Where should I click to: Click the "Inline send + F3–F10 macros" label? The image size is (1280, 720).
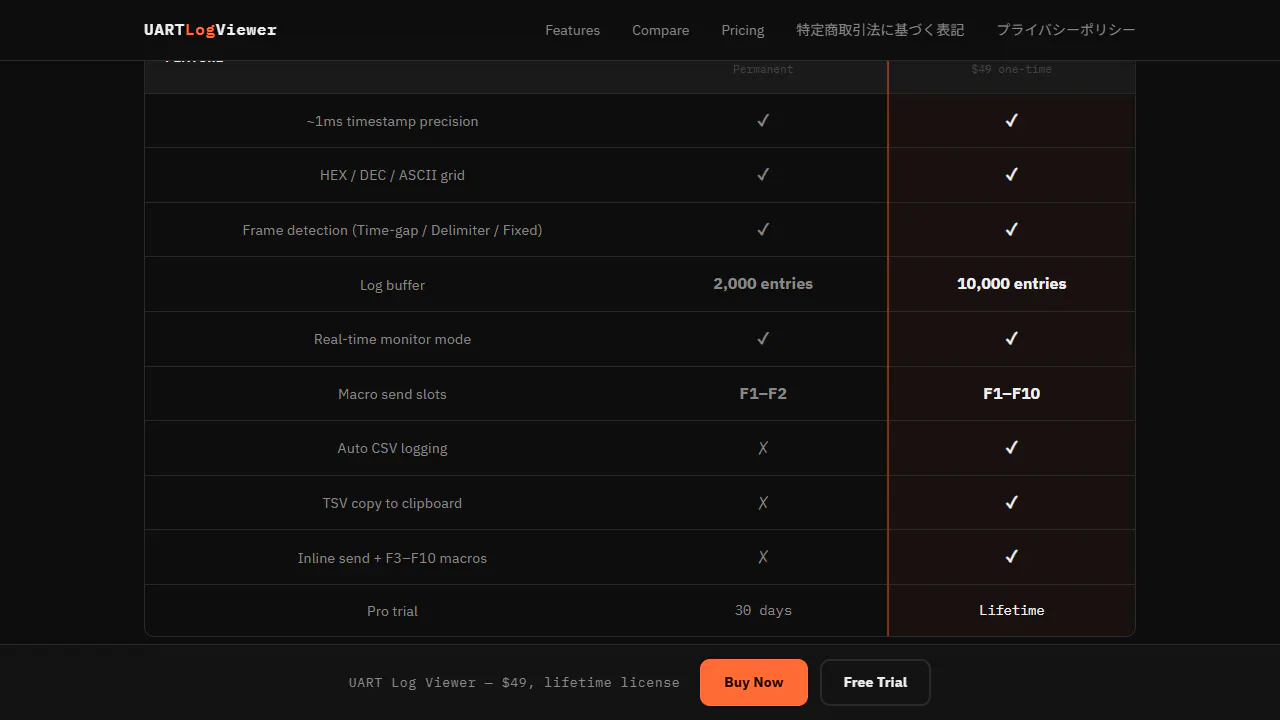point(392,558)
